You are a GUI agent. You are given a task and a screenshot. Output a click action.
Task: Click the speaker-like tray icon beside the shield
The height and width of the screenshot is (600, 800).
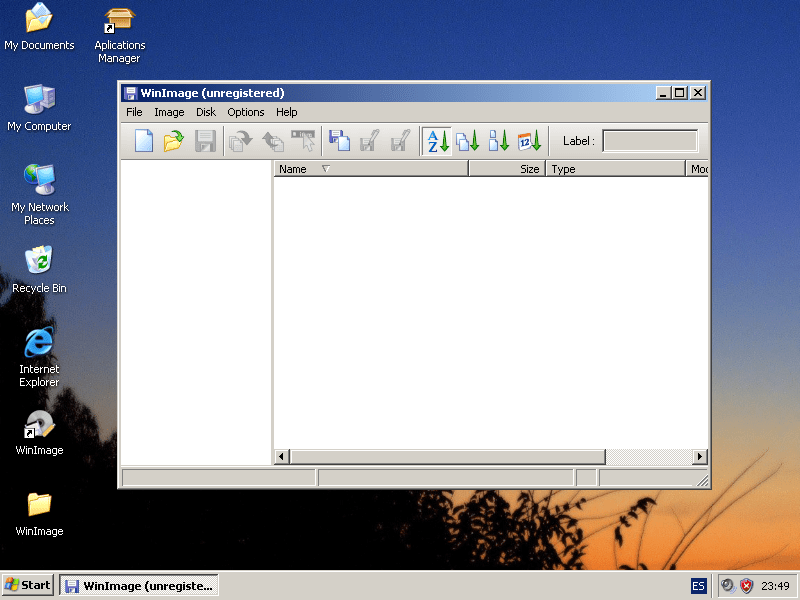728,586
